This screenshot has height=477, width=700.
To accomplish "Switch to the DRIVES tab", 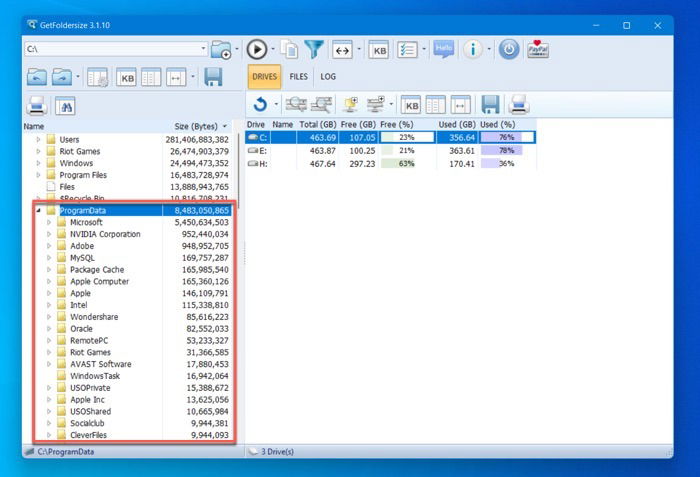I will point(264,77).
